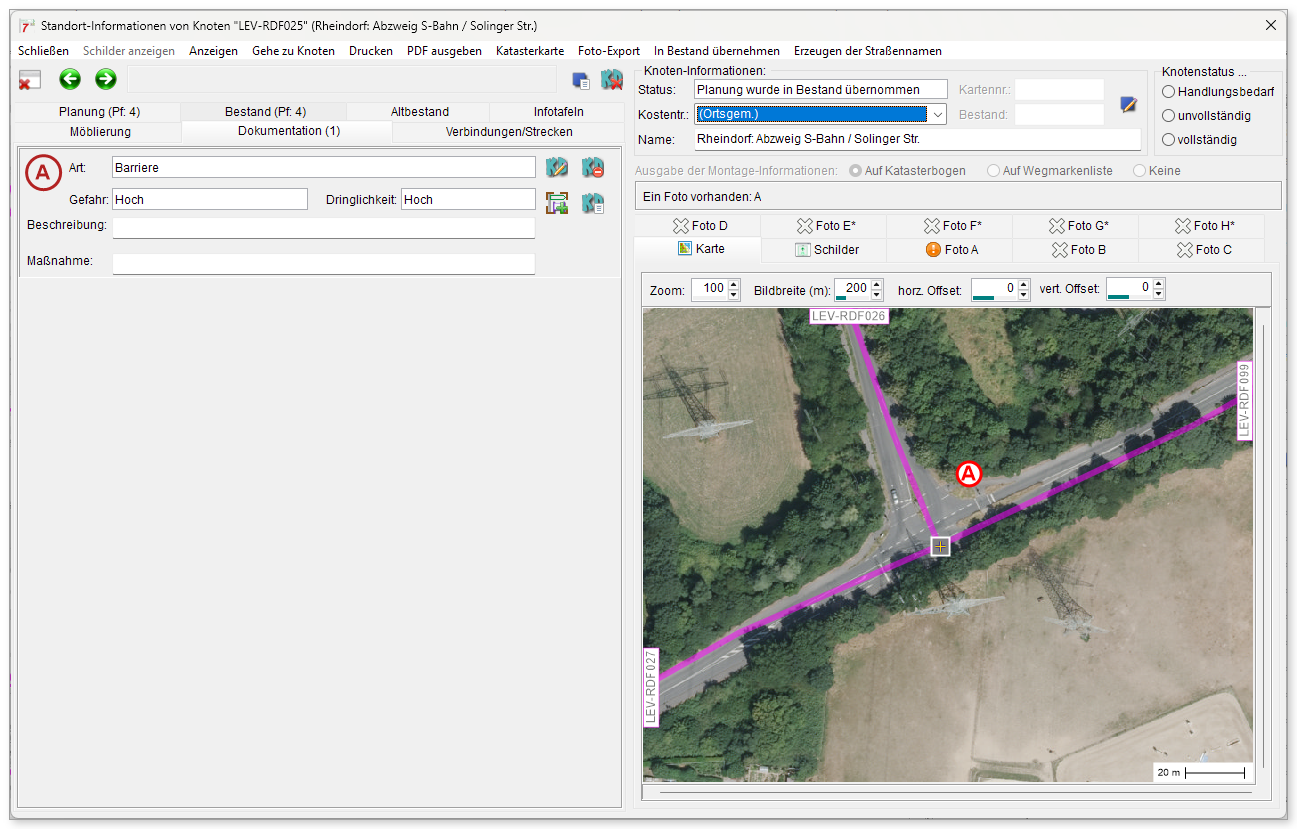Click Erzeugen der Straßennamen menu item
The height and width of the screenshot is (829, 1297).
[x=867, y=51]
